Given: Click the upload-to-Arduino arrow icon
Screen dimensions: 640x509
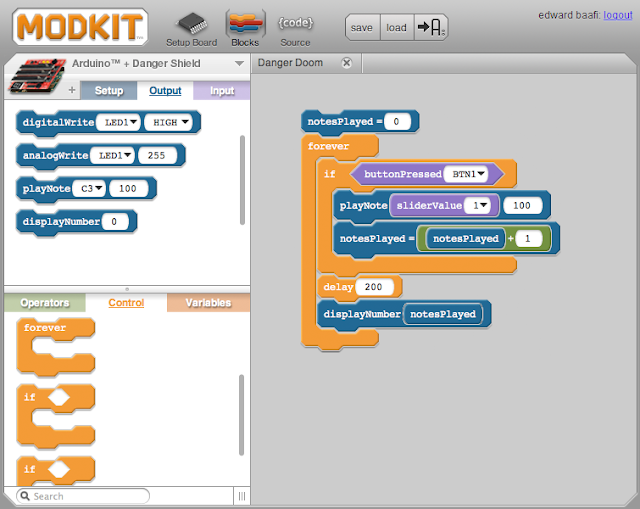Looking at the screenshot, I should (x=431, y=27).
